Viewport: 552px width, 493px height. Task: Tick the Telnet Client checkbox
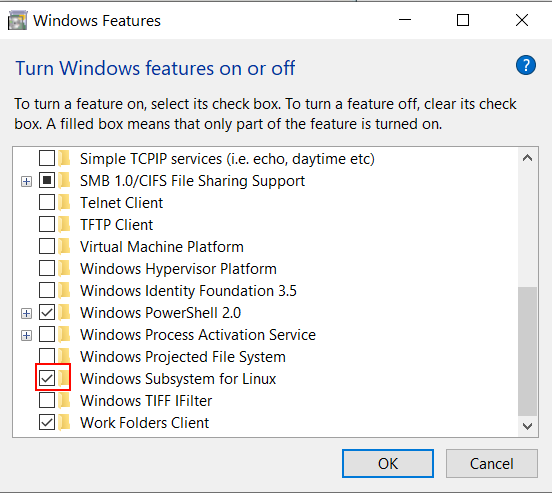(47, 202)
